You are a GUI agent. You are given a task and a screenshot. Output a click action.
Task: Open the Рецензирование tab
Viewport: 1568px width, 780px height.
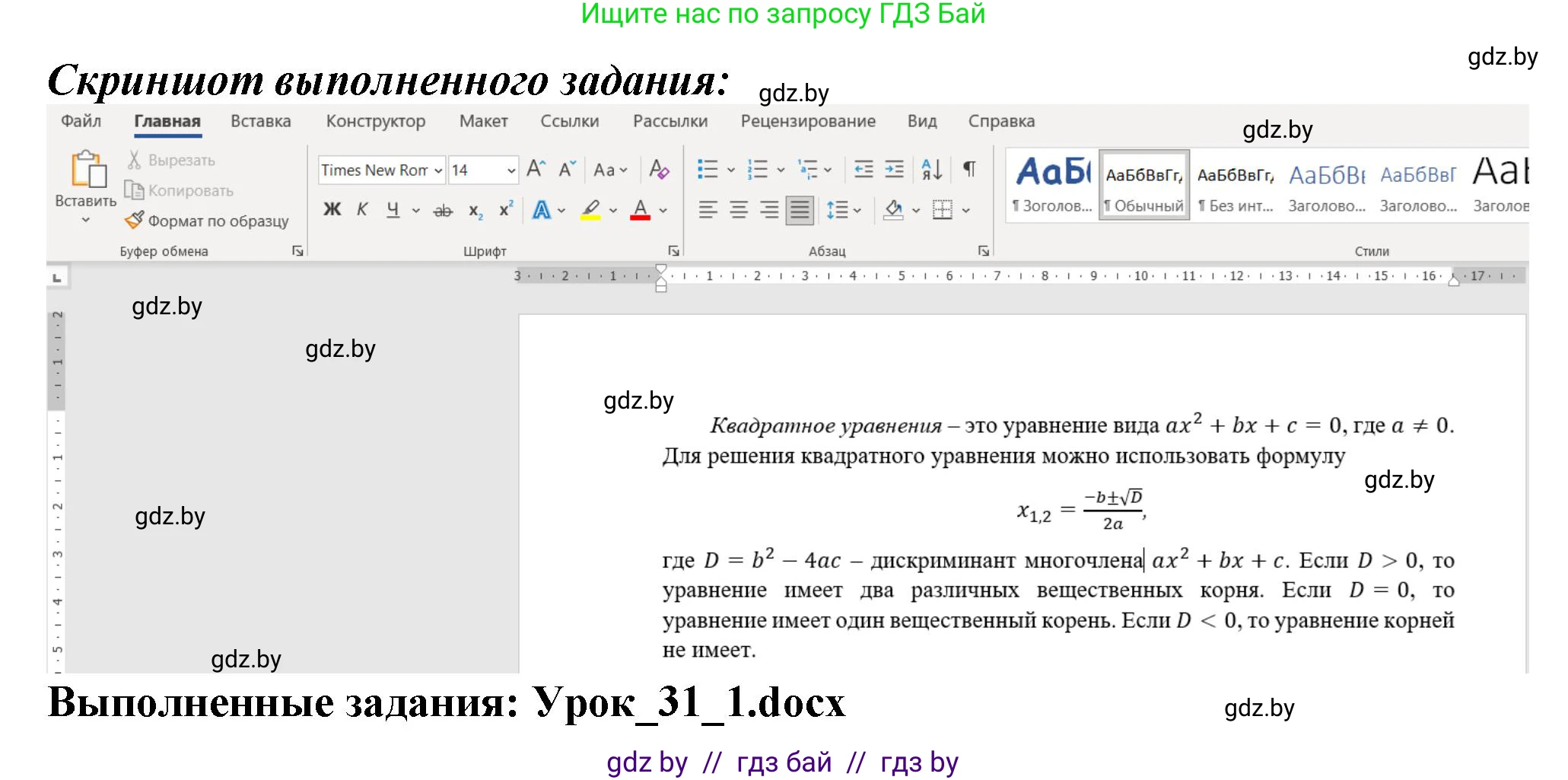click(807, 121)
